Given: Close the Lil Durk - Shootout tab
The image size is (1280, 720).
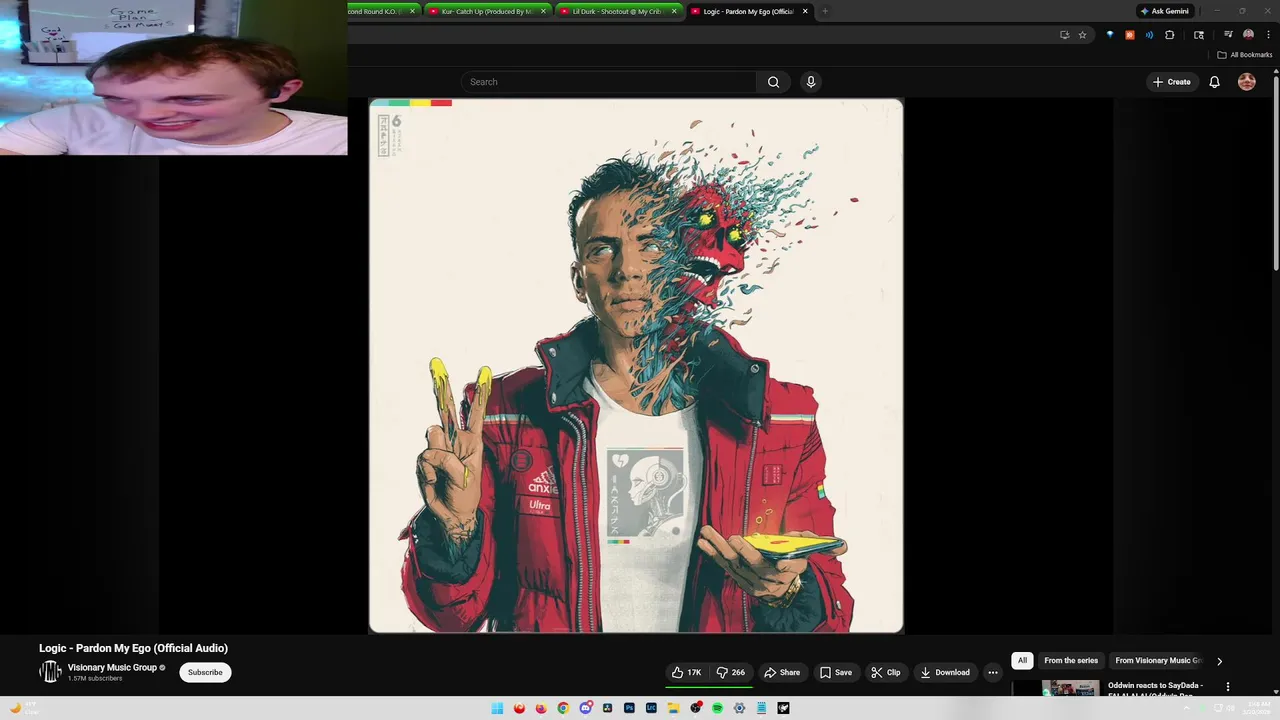Looking at the screenshot, I should click(674, 11).
